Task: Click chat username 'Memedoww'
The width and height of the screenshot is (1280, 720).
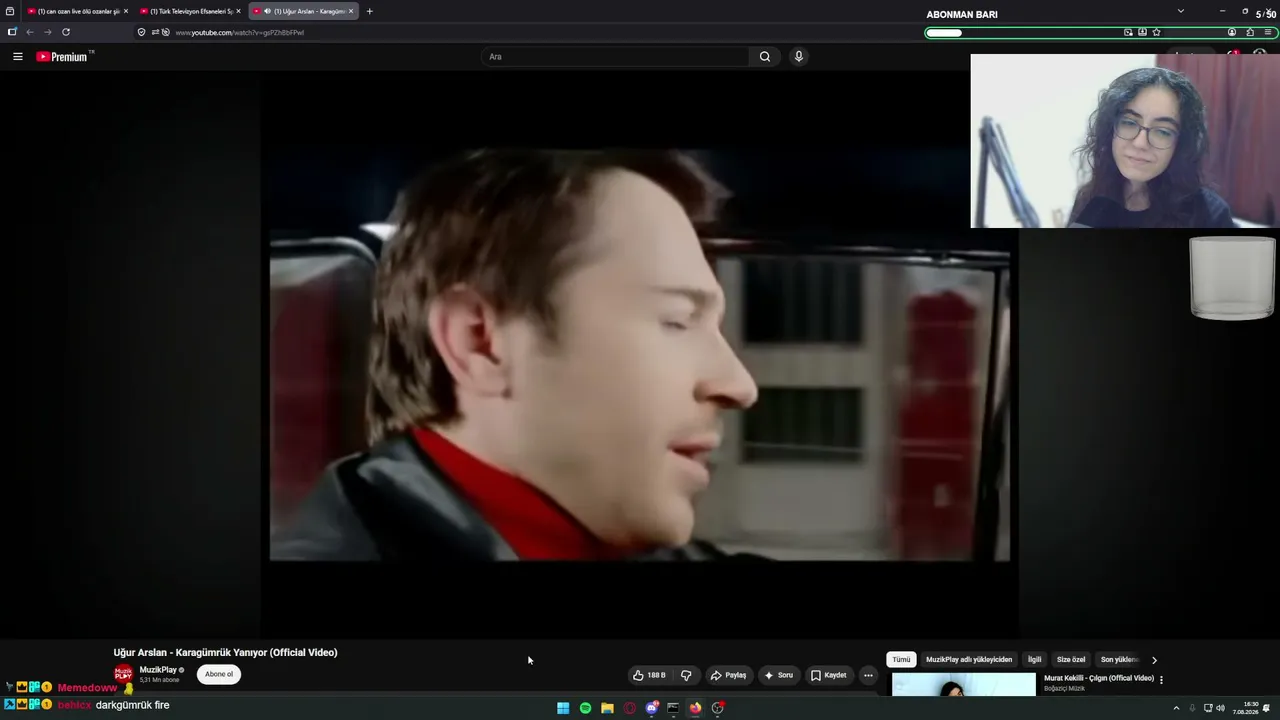Action: pos(87,688)
